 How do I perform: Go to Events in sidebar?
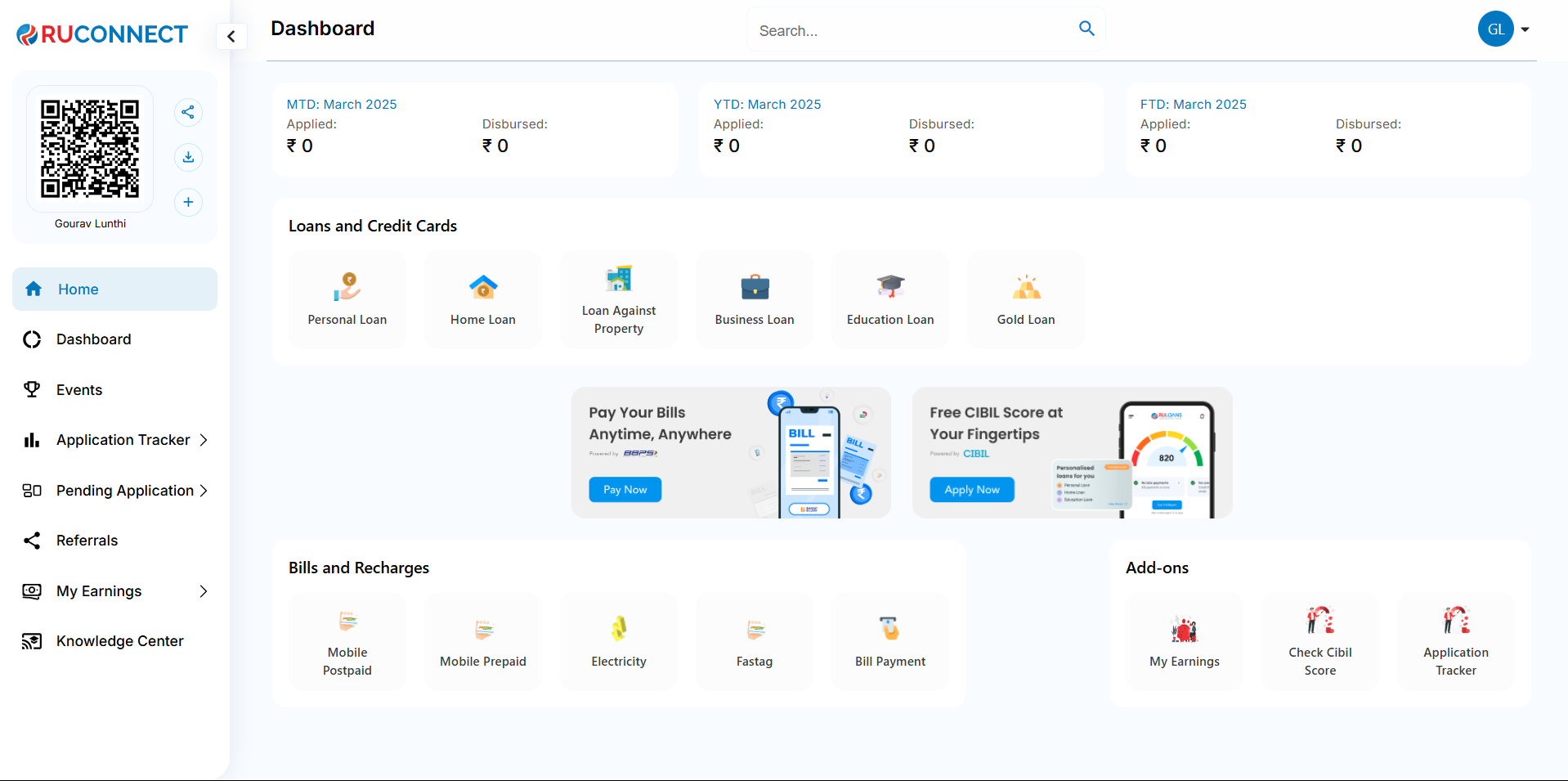(79, 390)
